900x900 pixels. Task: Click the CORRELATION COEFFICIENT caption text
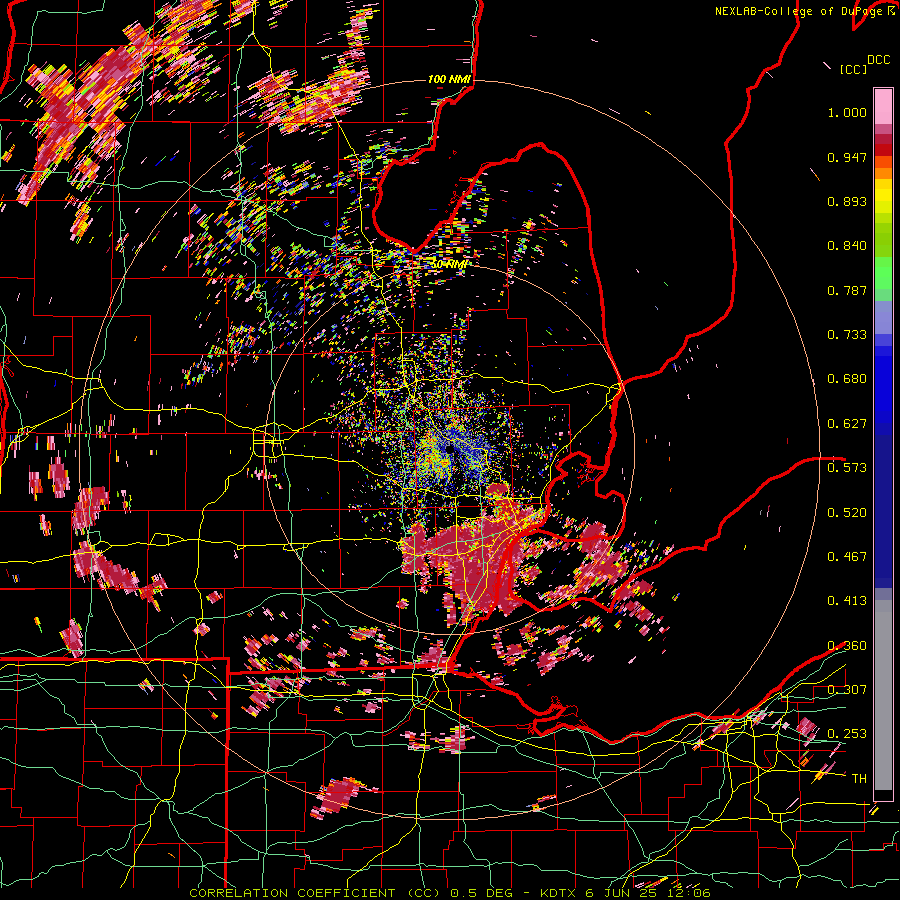click(292, 893)
